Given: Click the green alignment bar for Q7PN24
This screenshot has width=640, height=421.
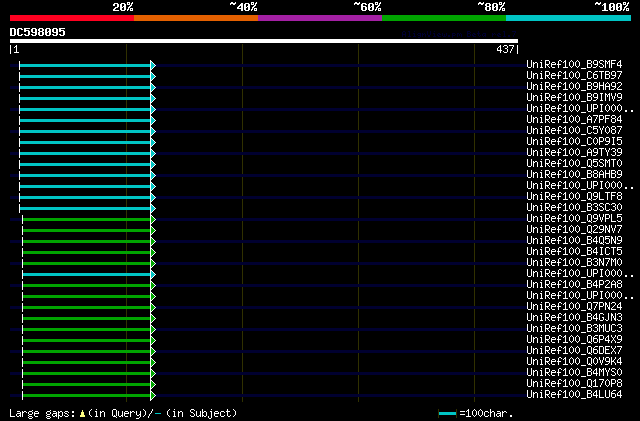Looking at the screenshot, I should (87, 308).
